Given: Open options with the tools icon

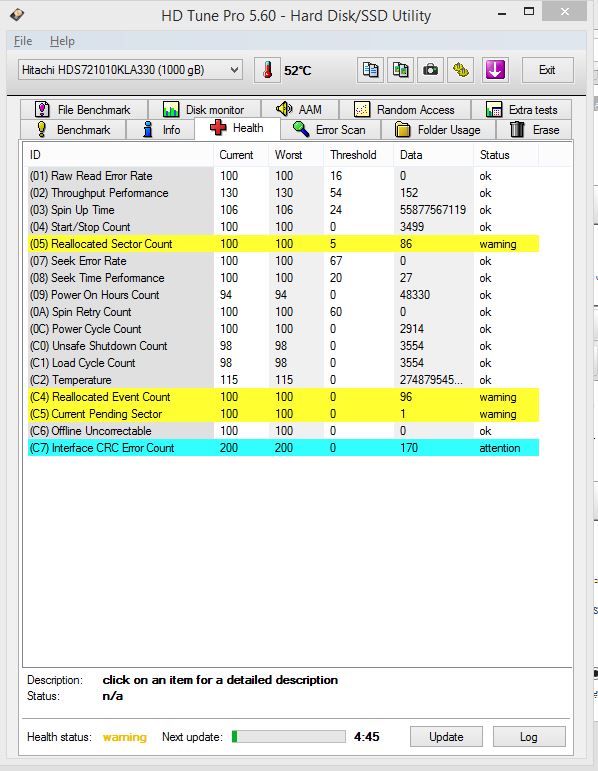Looking at the screenshot, I should pyautogui.click(x=461, y=70).
